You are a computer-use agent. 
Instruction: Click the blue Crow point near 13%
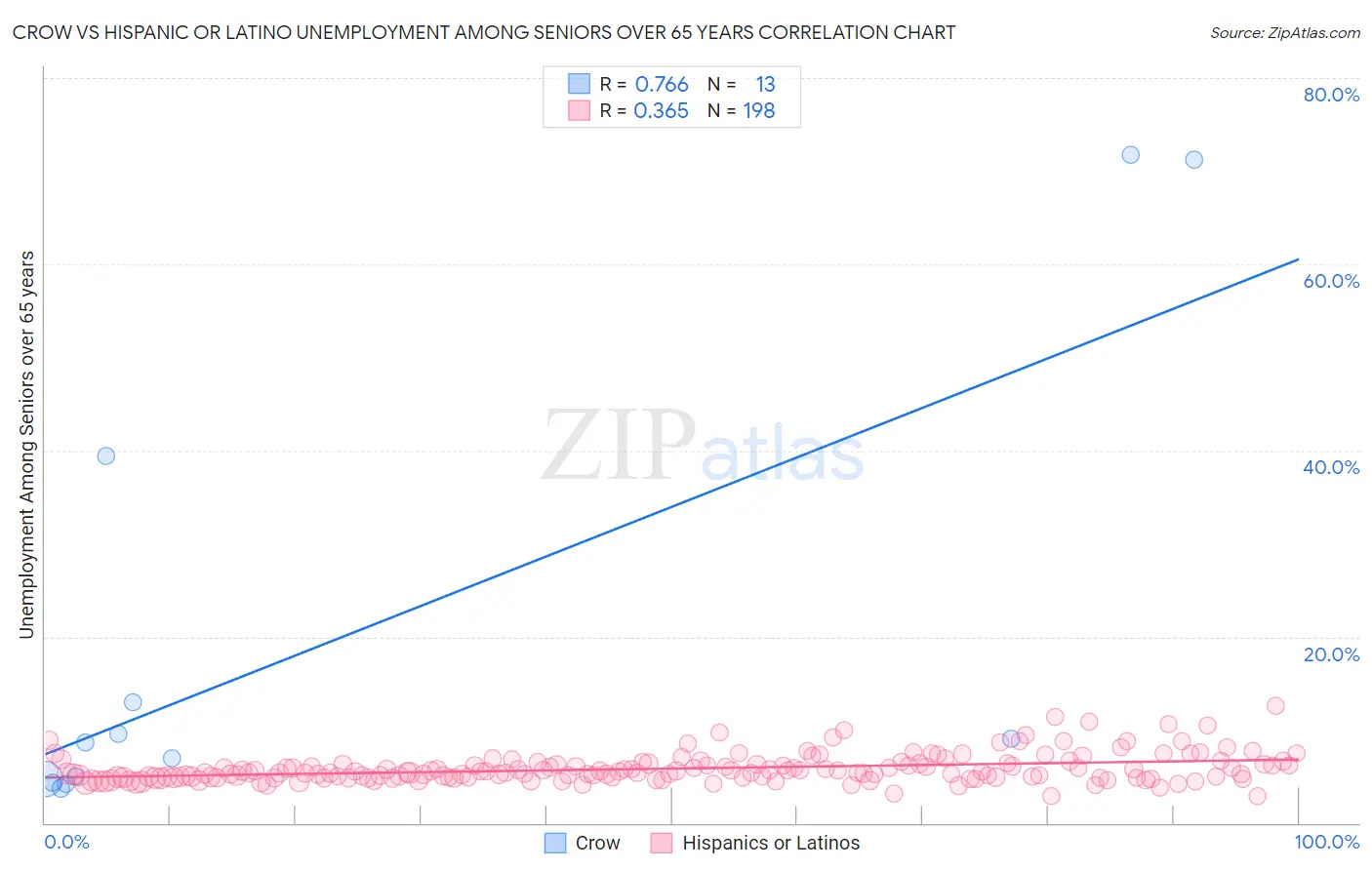[x=133, y=702]
